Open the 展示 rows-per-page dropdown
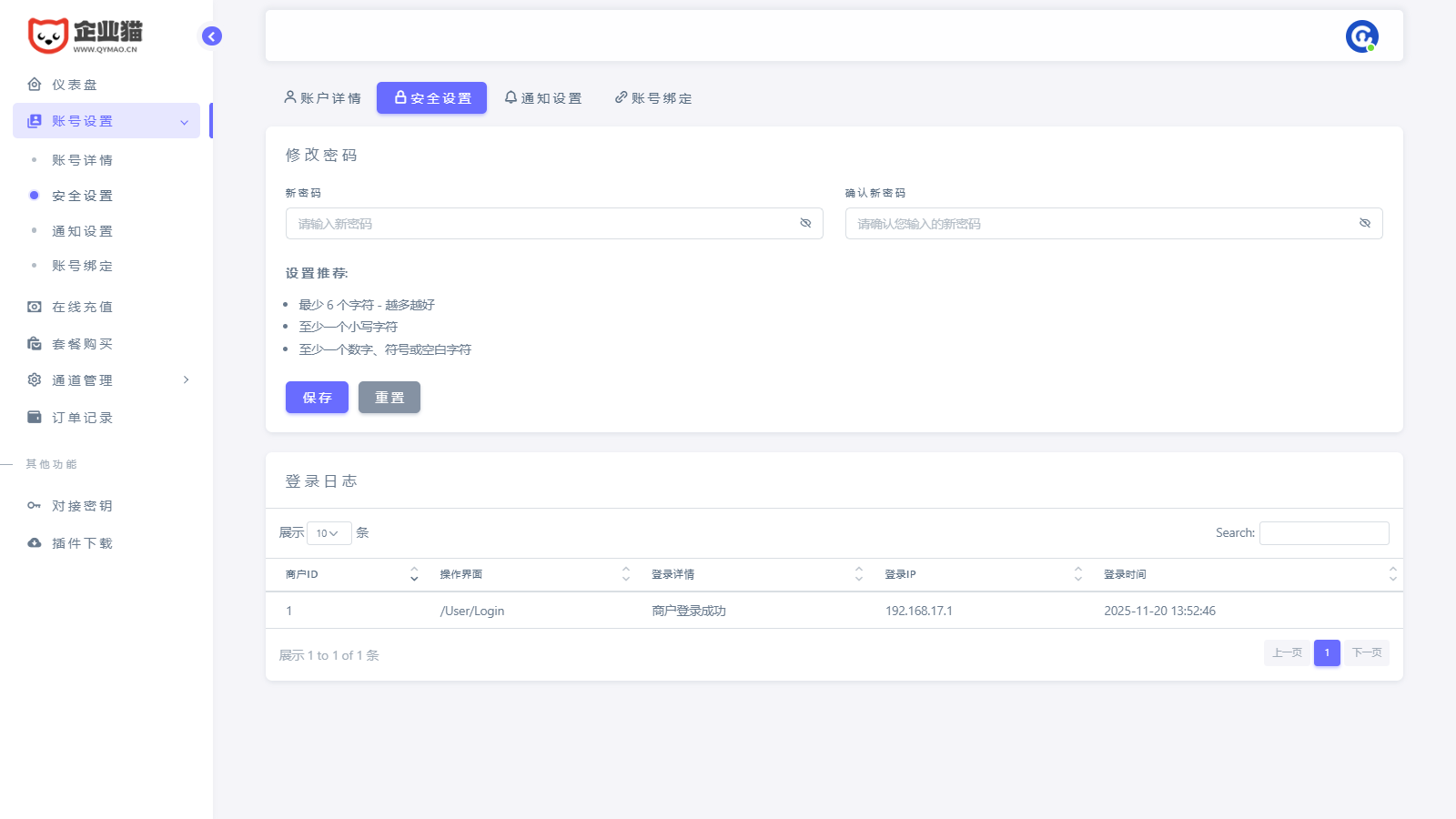This screenshot has width=1456, height=819. 329,533
